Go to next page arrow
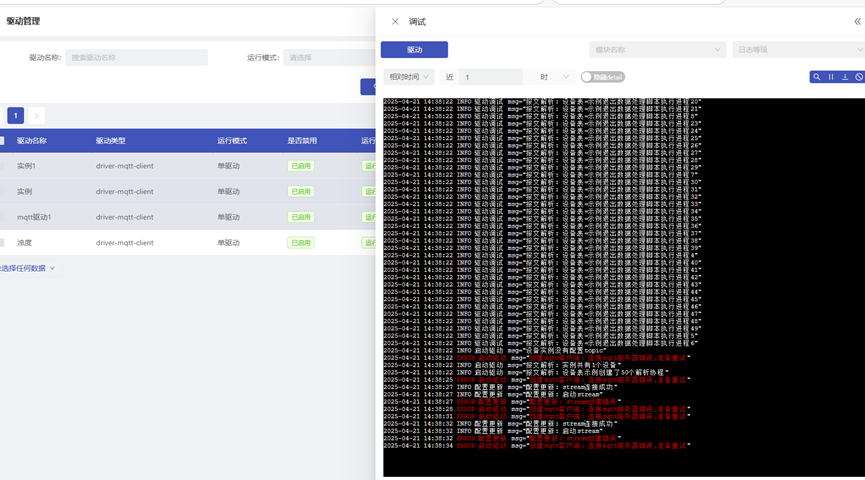 [x=37, y=116]
